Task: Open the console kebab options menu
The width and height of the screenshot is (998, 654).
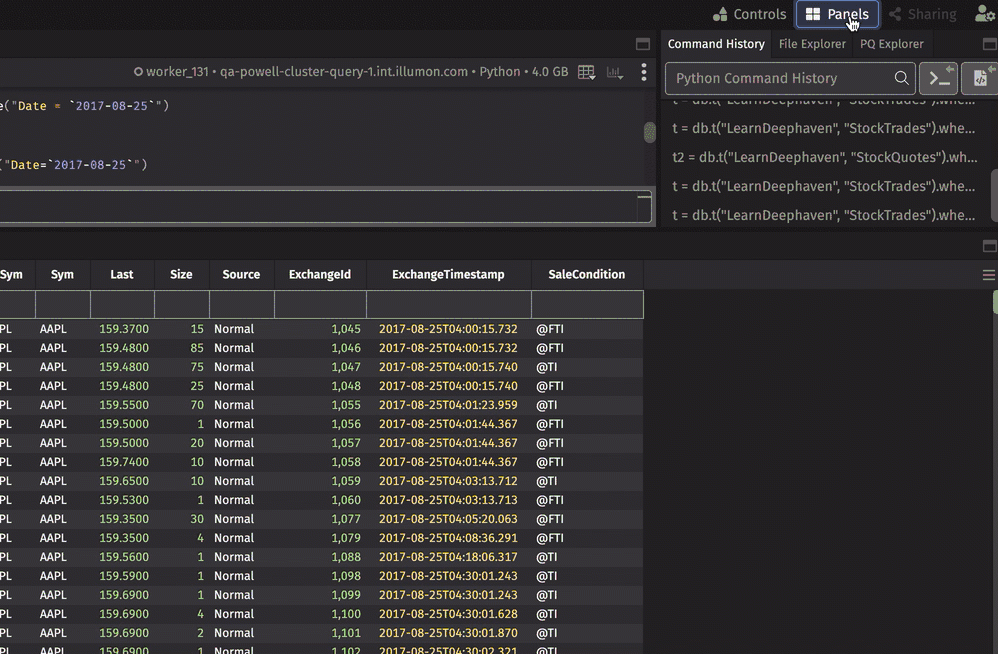Action: pos(644,72)
